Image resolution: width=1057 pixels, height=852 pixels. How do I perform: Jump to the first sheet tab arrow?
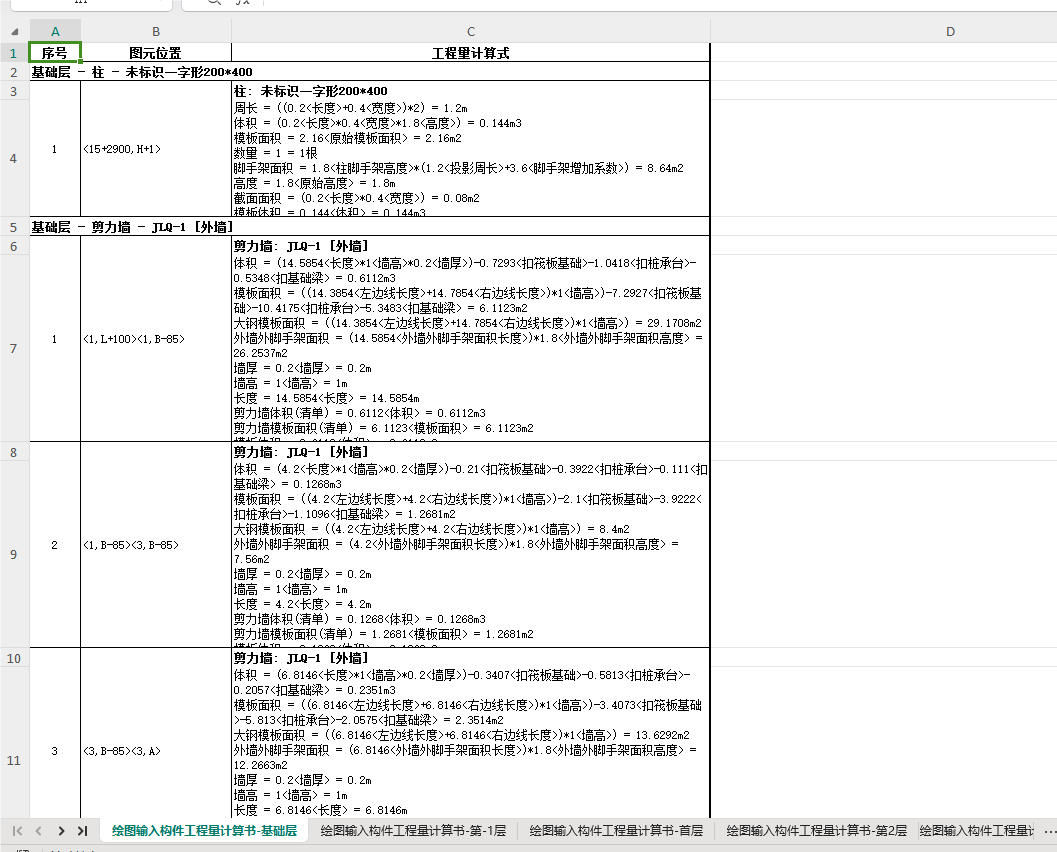18,831
